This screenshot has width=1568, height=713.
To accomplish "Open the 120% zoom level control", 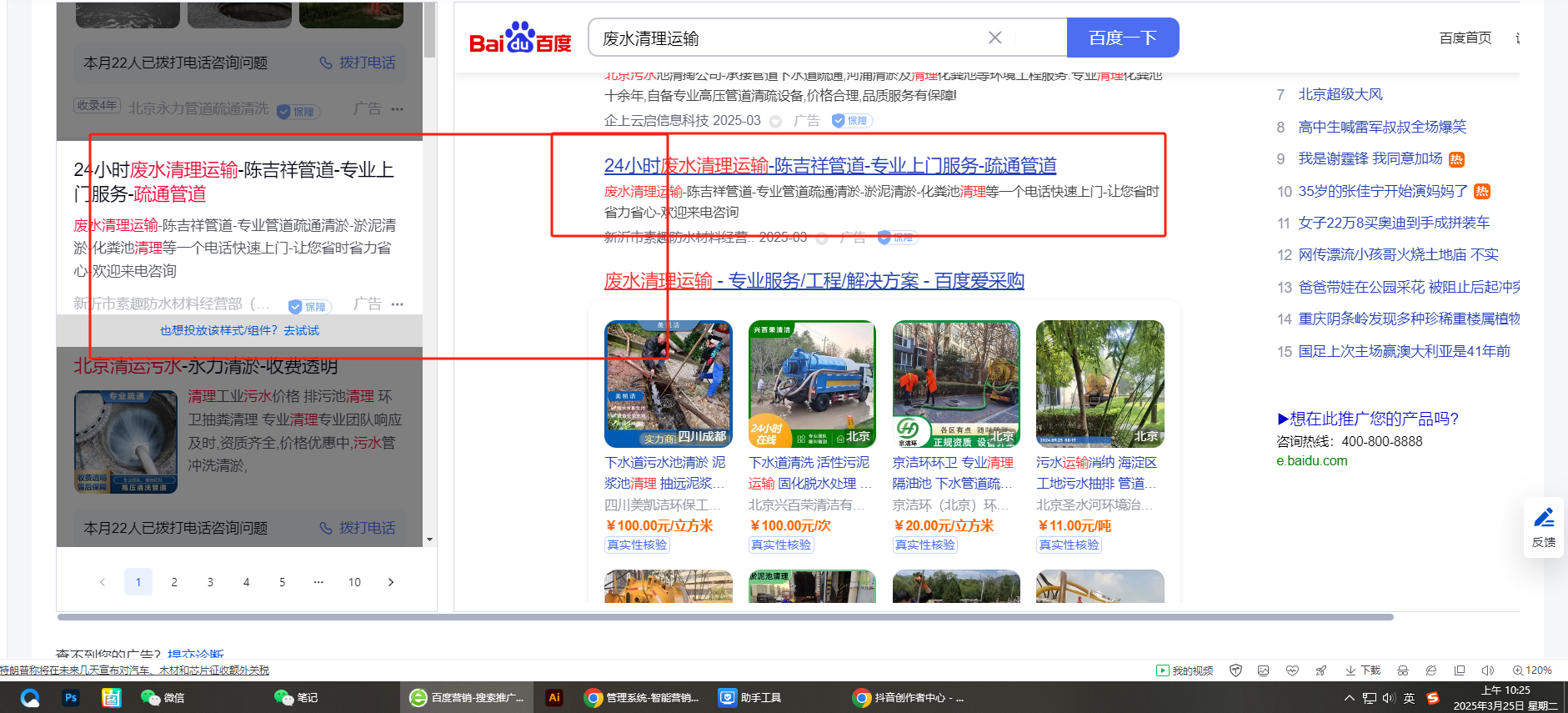I will 1532,670.
